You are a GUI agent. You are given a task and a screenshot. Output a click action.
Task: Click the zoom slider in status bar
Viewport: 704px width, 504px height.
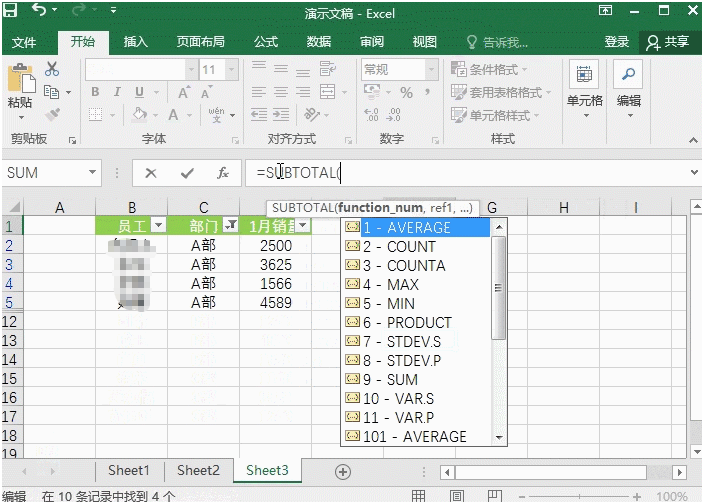coord(579,496)
